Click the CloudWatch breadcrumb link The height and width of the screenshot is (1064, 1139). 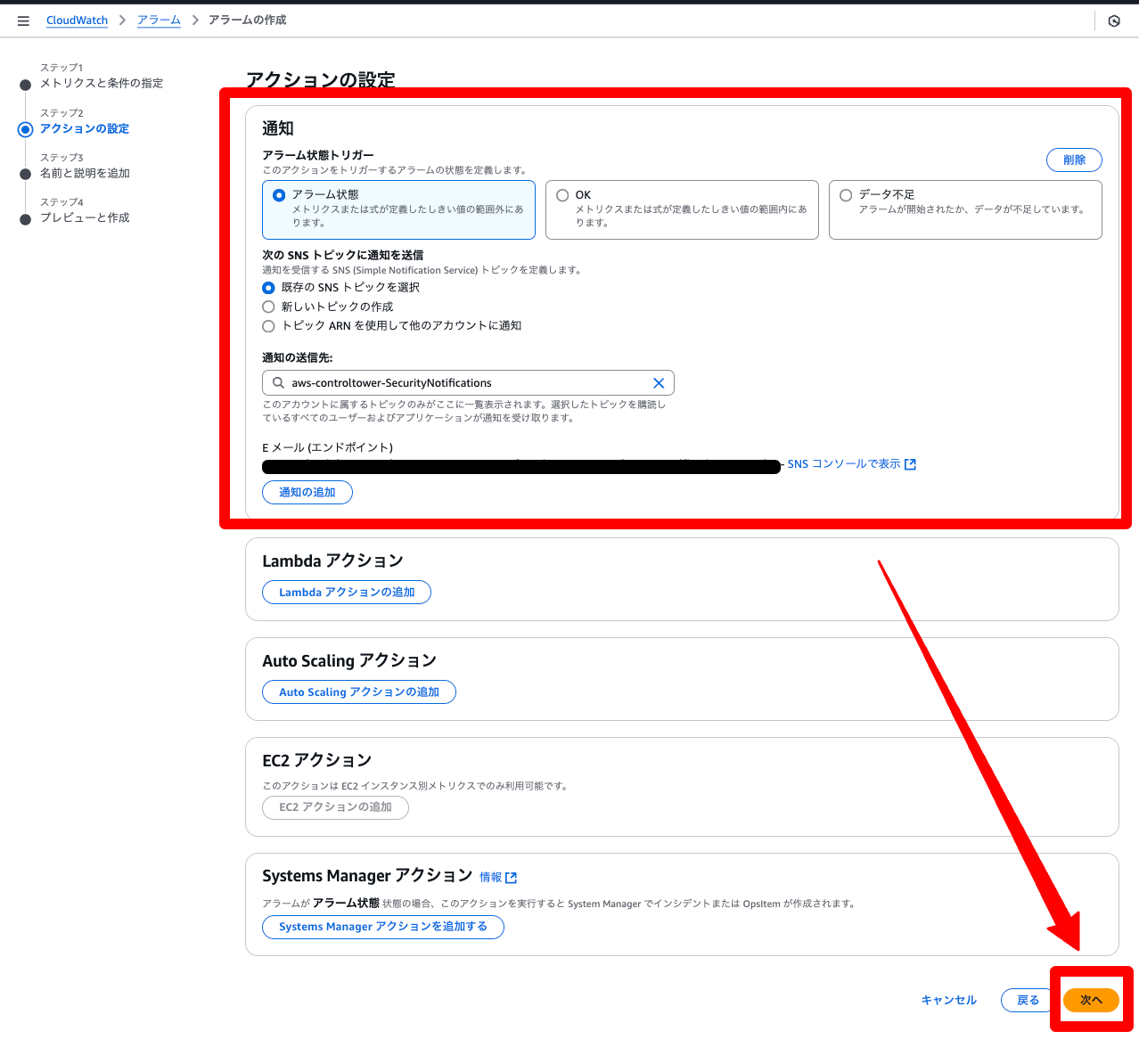click(x=77, y=20)
